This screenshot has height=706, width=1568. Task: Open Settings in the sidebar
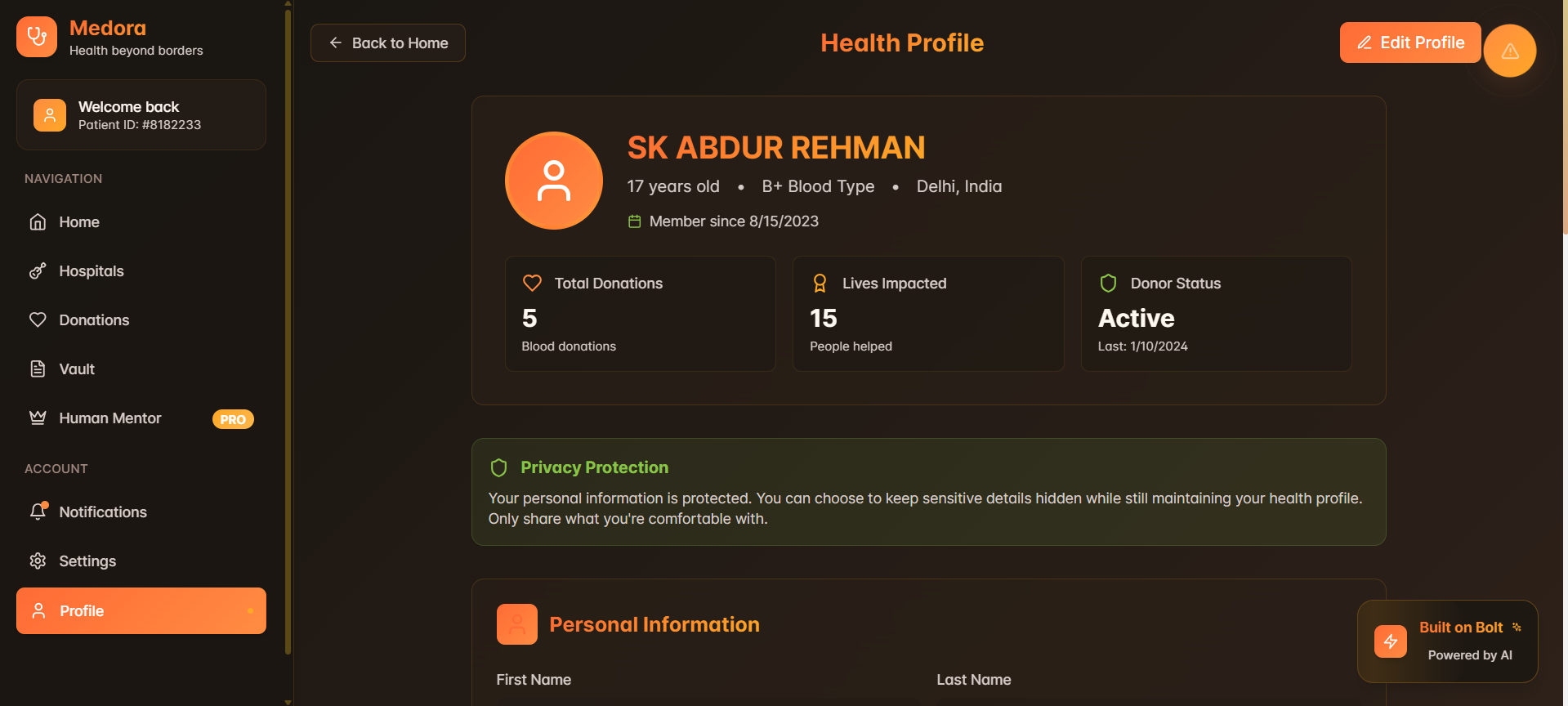141,561
